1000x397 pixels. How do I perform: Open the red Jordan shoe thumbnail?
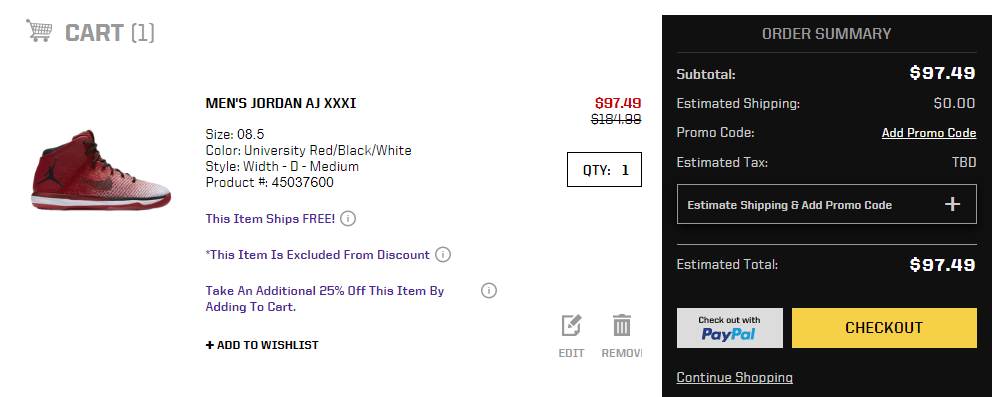[101, 169]
